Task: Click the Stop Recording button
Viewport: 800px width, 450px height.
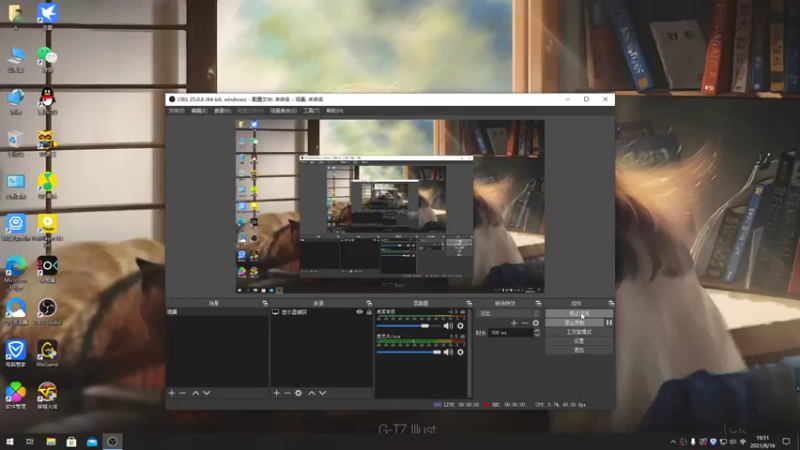Action: pos(574,322)
